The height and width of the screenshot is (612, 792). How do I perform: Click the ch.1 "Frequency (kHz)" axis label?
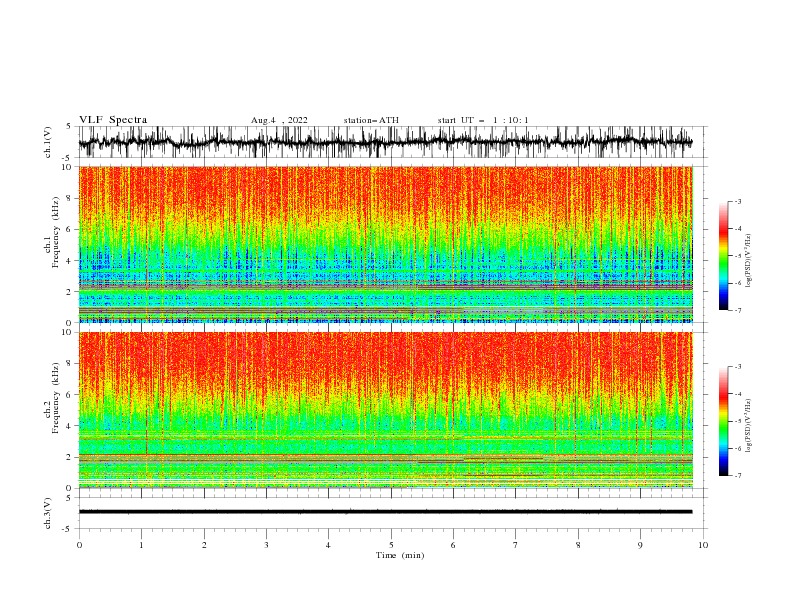click(x=56, y=233)
